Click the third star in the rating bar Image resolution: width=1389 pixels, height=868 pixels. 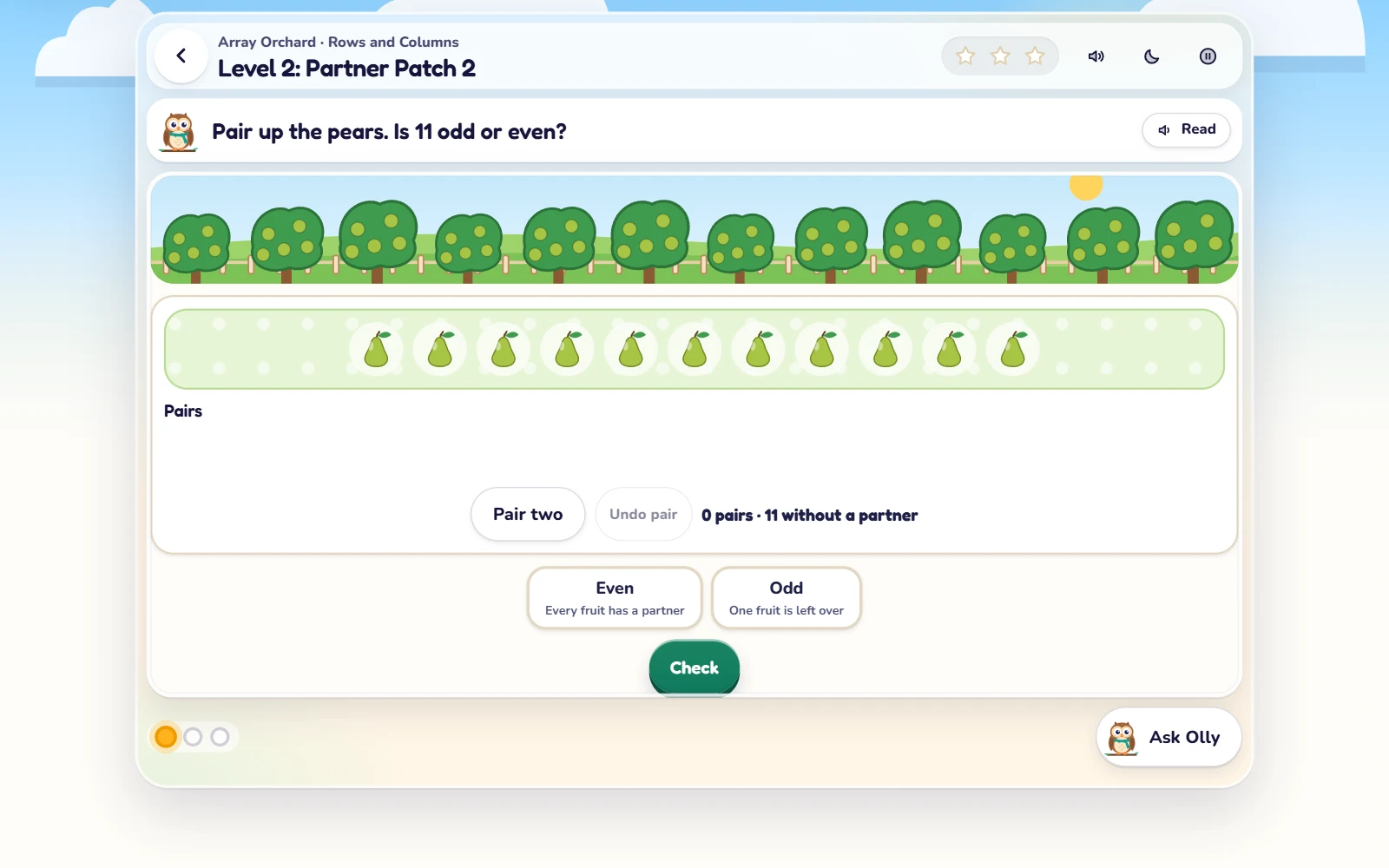tap(1035, 56)
